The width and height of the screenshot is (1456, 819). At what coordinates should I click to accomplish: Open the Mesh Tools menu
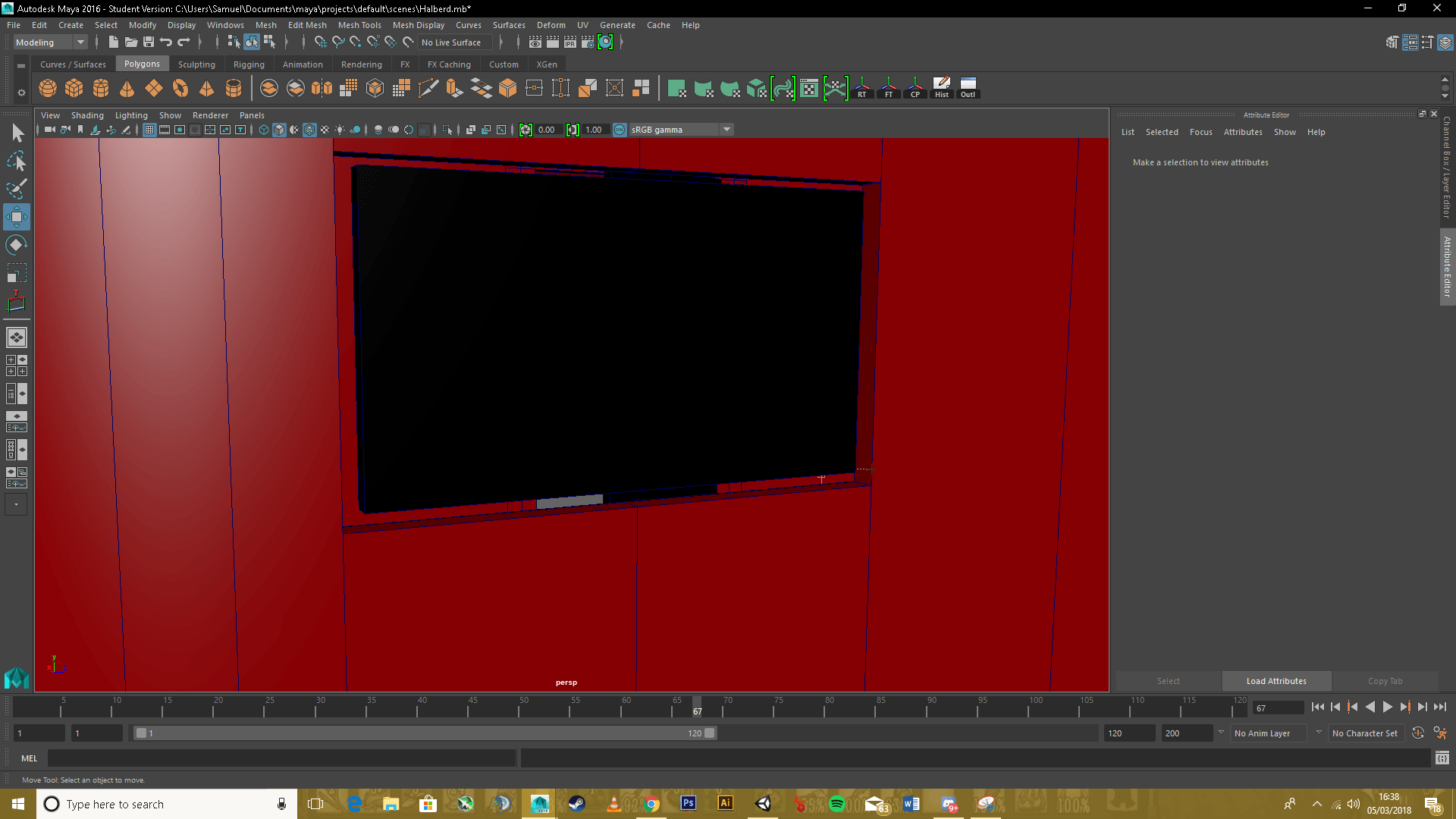(359, 25)
